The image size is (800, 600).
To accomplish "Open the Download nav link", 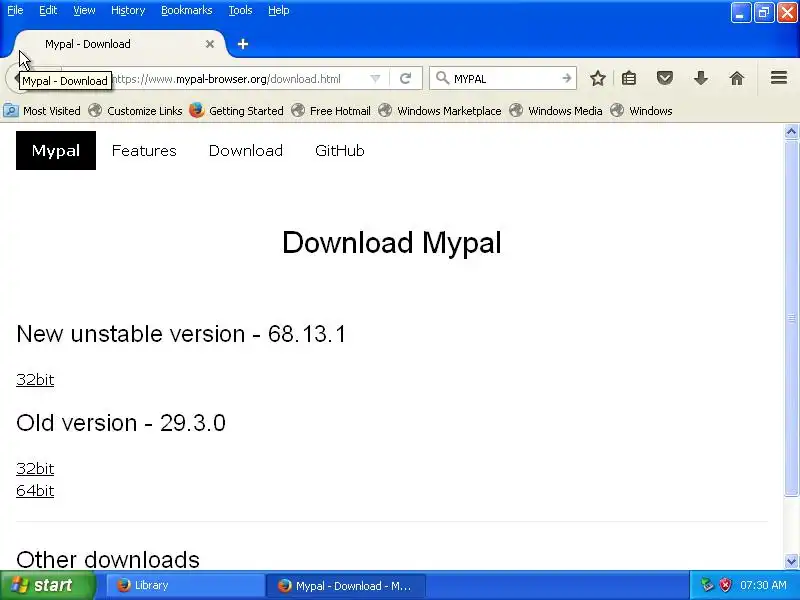I will [245, 151].
